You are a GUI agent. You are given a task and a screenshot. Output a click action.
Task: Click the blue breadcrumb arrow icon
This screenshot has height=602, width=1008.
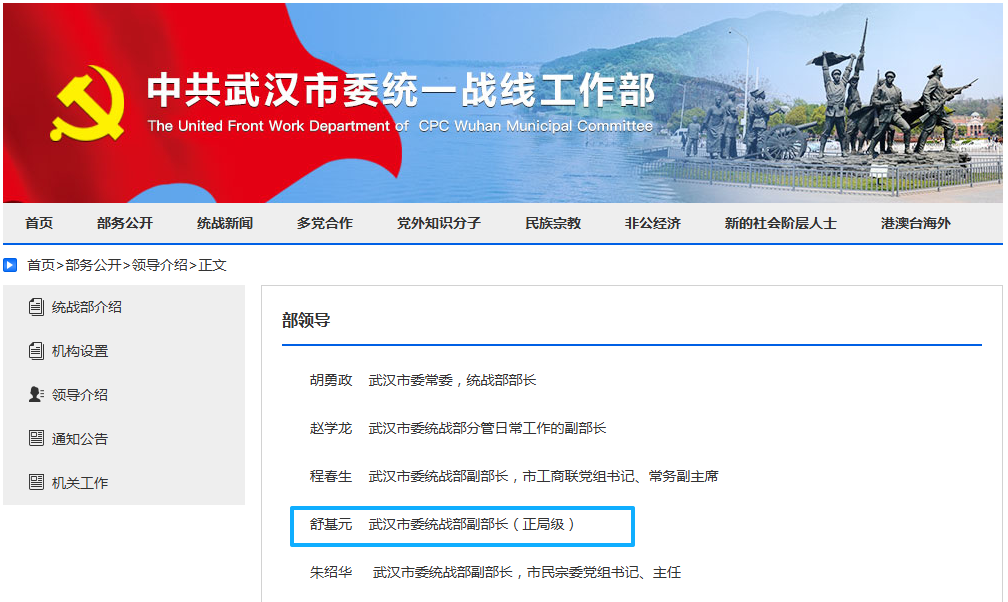[x=10, y=265]
